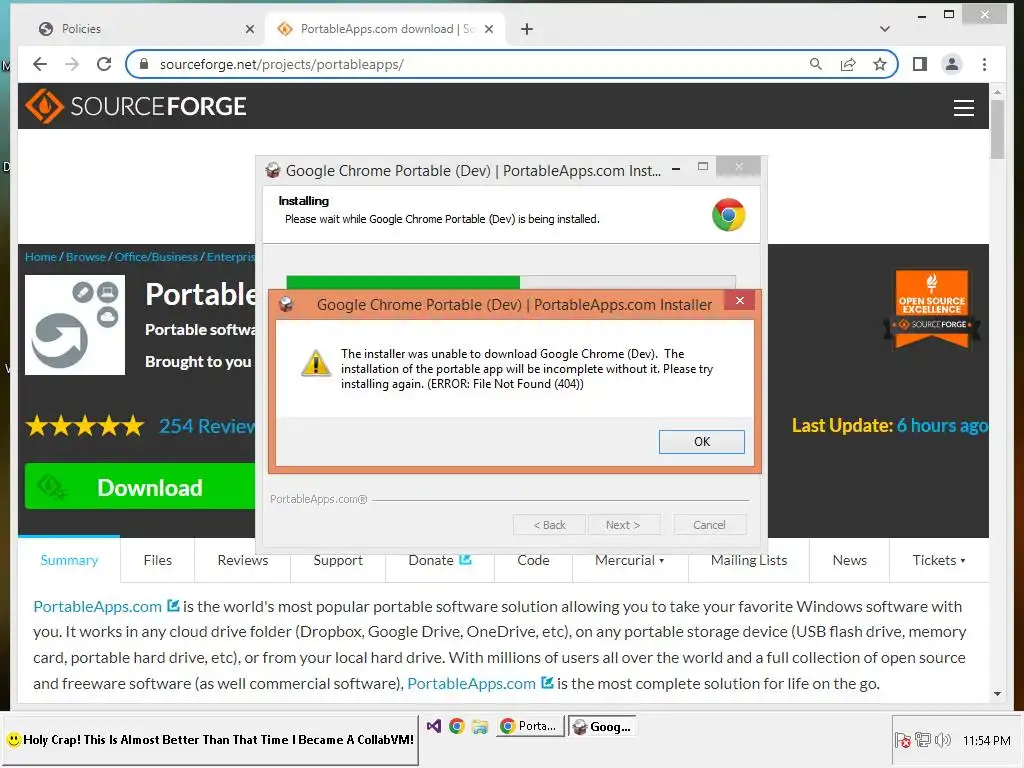
Task: Click the disabled Back button in installer
Action: (549, 525)
